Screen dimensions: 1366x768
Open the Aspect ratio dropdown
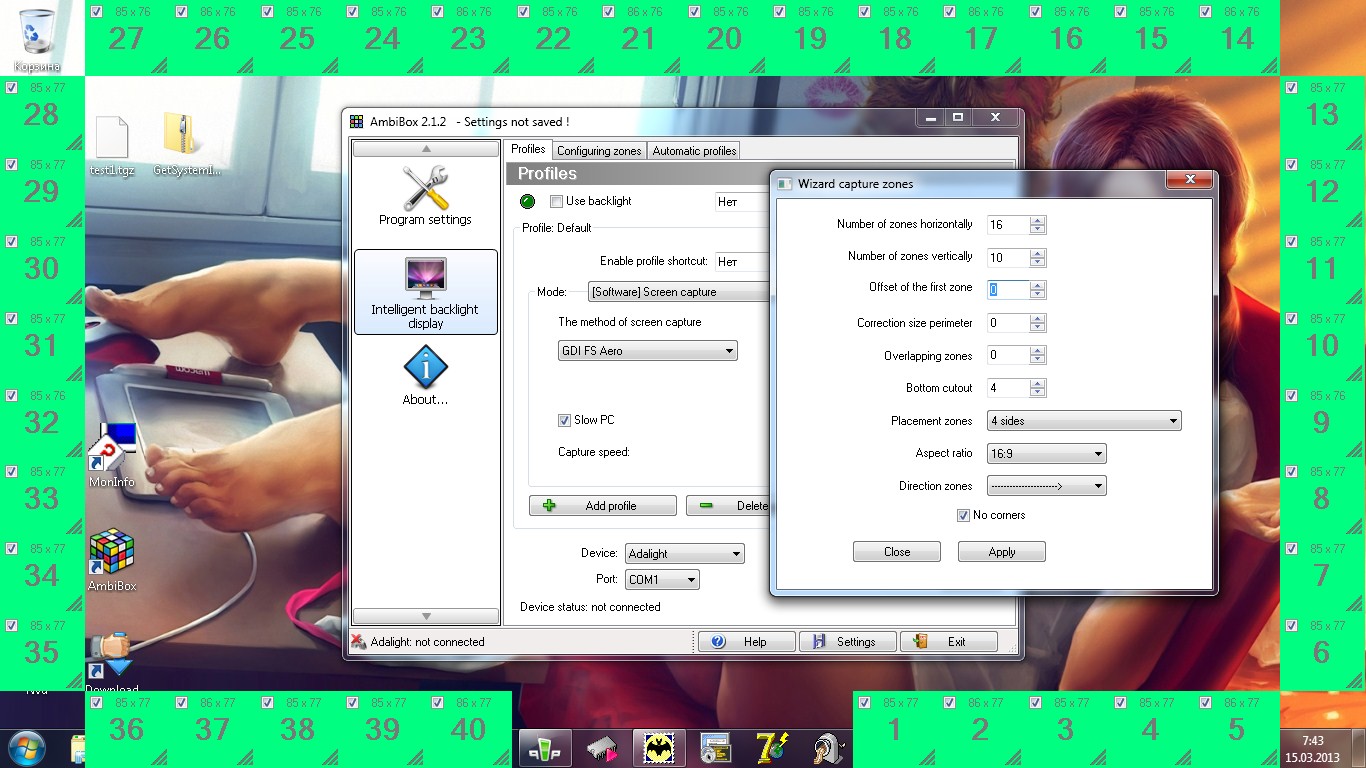[x=1046, y=454]
